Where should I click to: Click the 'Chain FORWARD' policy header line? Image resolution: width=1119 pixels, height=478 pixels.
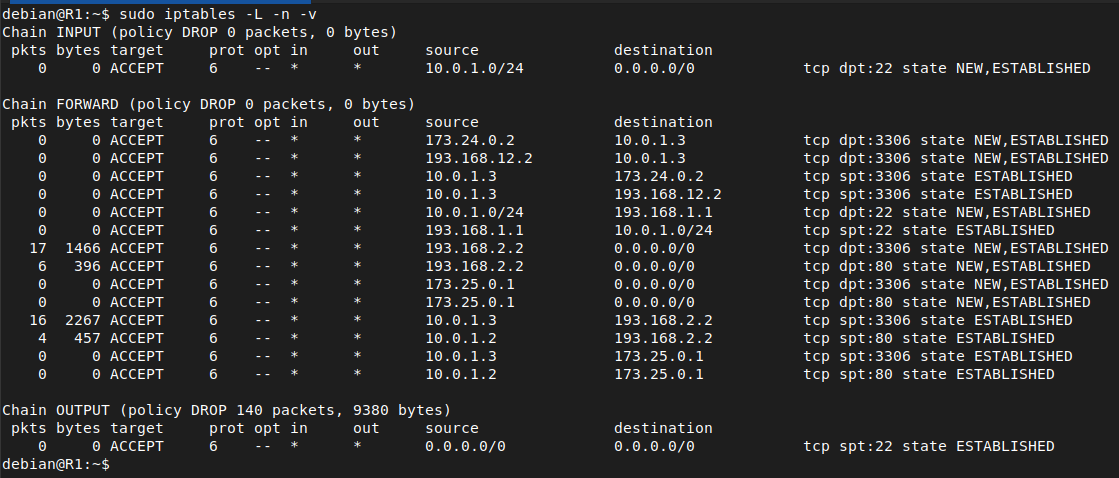tap(208, 104)
